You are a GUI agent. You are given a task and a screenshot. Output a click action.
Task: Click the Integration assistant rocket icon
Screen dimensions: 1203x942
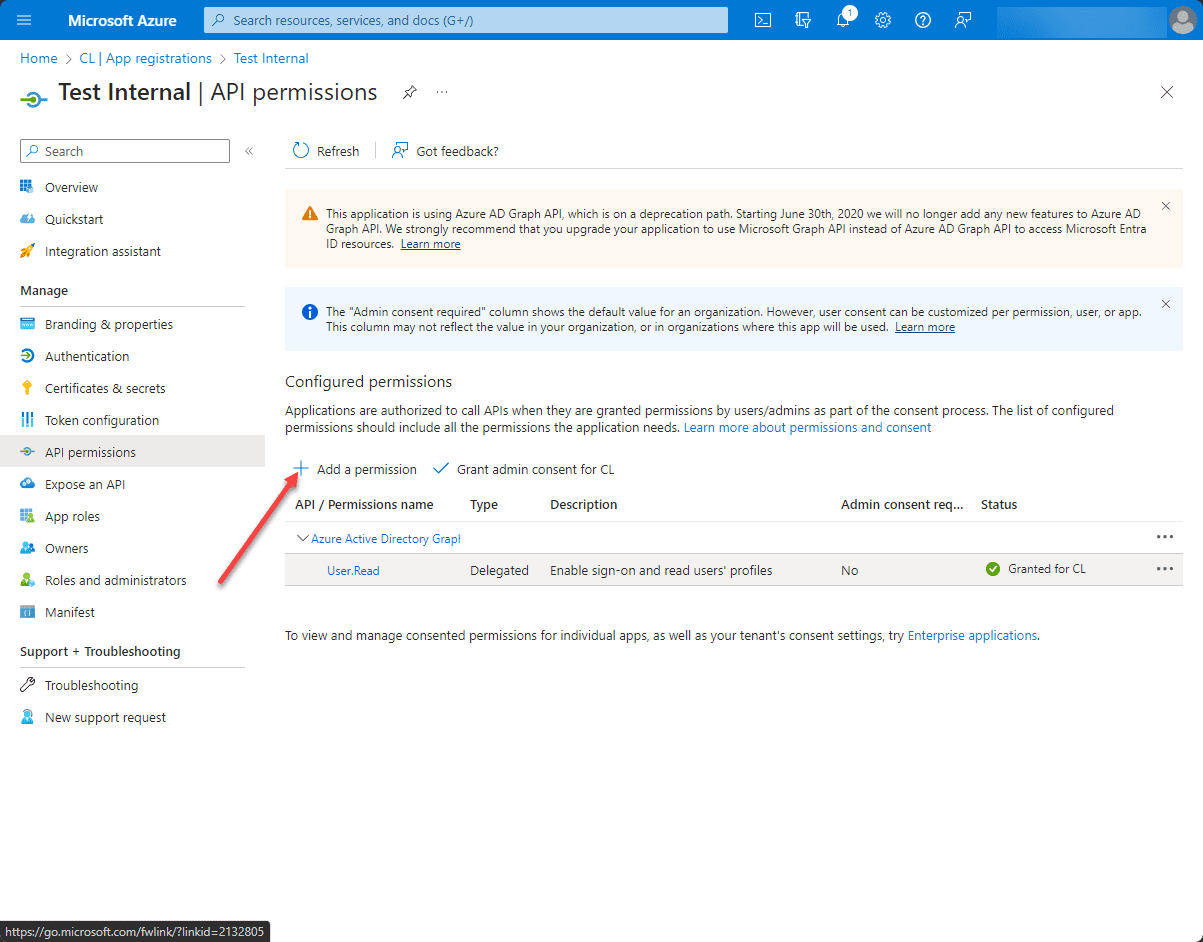[x=27, y=251]
